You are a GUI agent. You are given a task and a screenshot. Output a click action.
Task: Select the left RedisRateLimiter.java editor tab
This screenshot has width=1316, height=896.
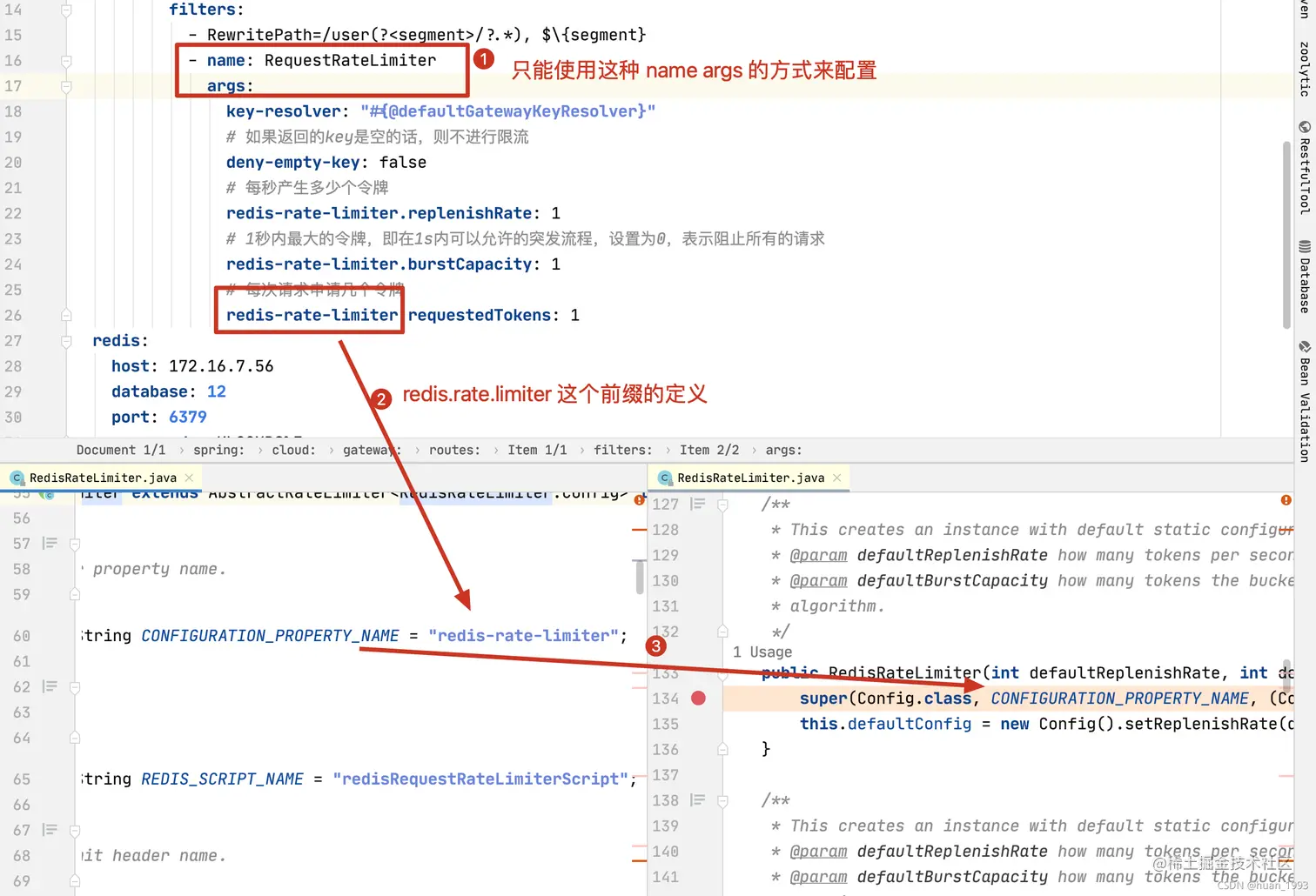[103, 478]
